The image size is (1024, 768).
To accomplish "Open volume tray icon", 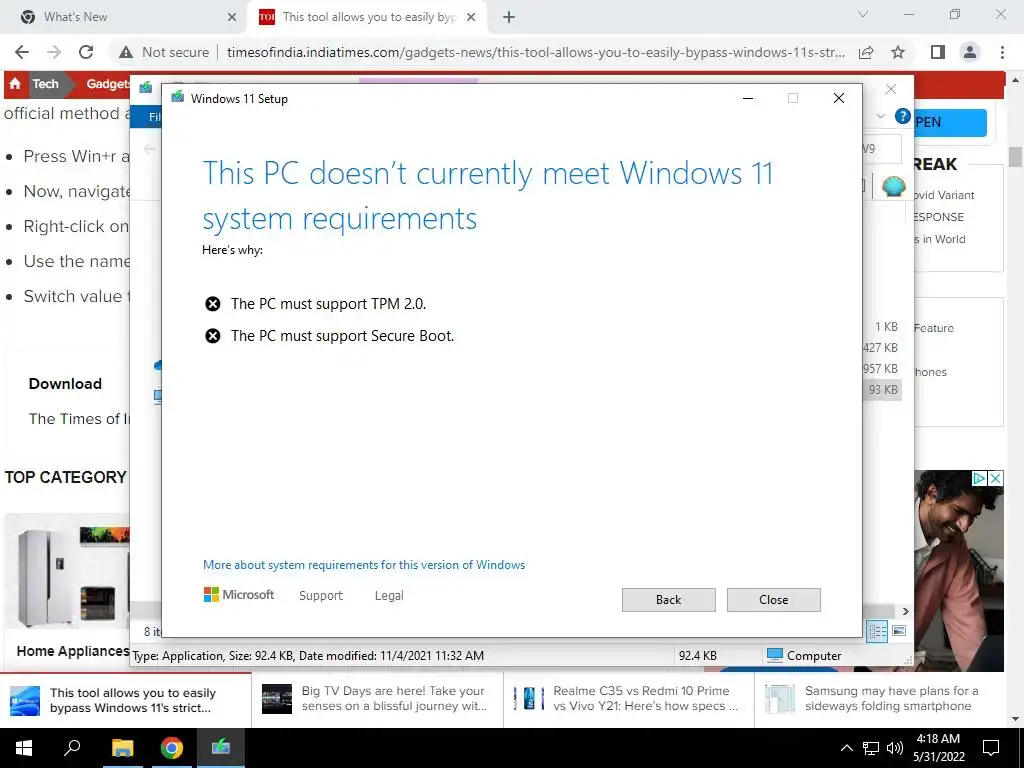I will coord(895,748).
